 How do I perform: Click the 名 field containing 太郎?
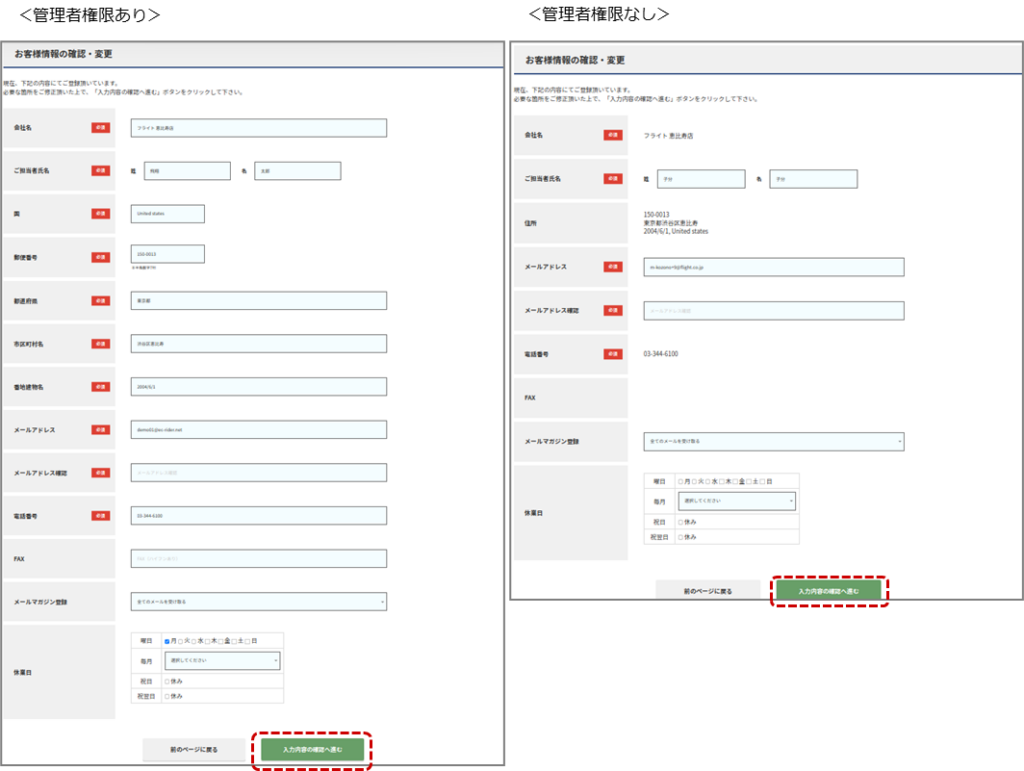coord(297,171)
